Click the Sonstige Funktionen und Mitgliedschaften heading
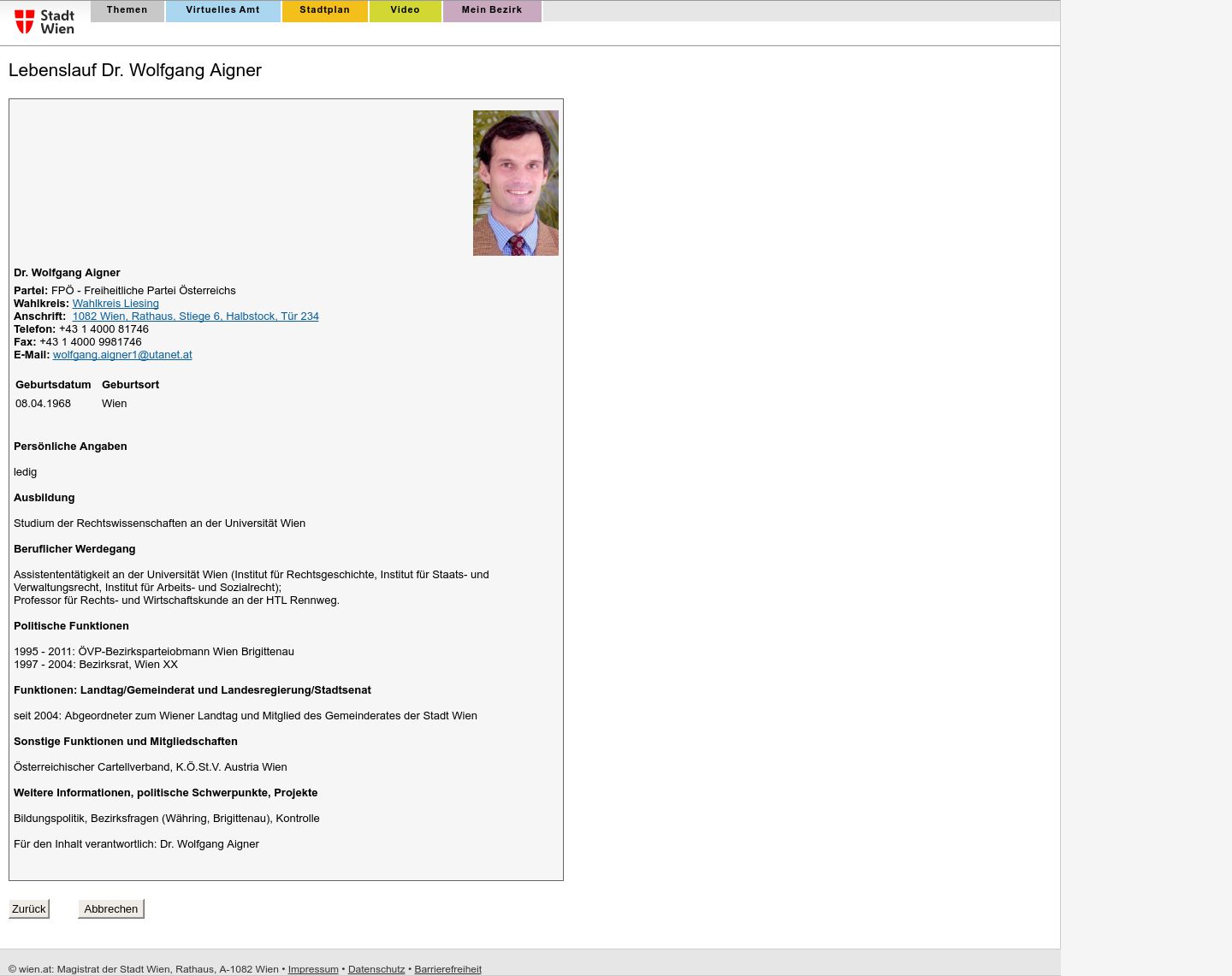 (126, 742)
